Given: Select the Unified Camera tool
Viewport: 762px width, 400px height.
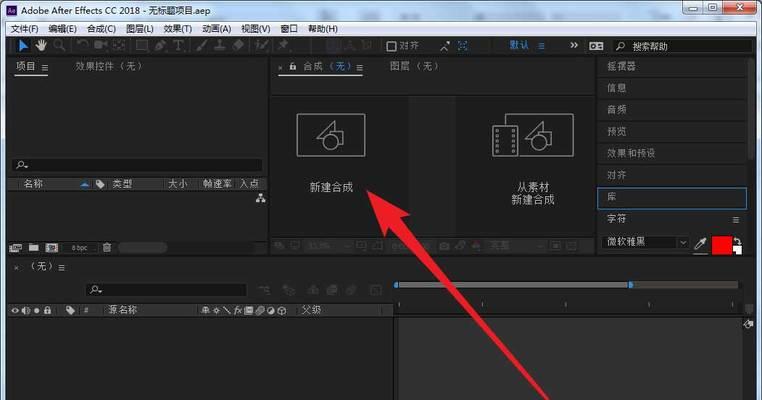Looking at the screenshot, I should pos(101,46).
